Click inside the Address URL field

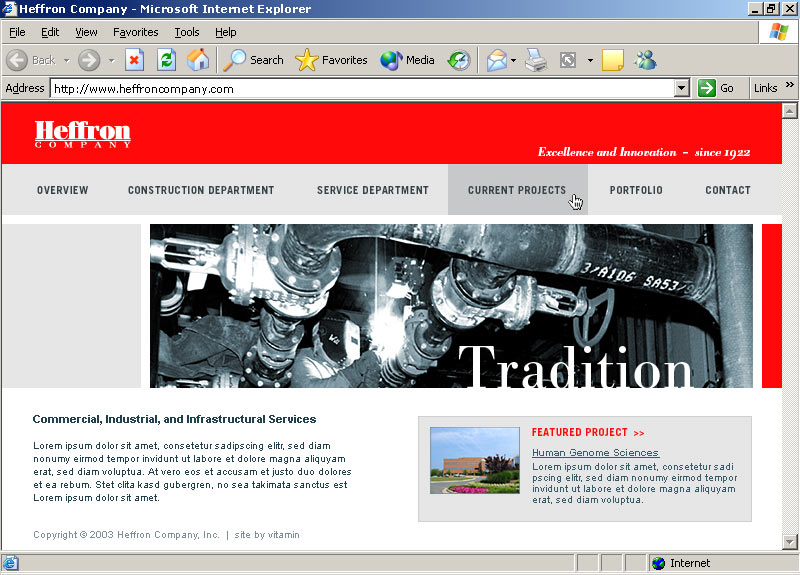coord(360,88)
